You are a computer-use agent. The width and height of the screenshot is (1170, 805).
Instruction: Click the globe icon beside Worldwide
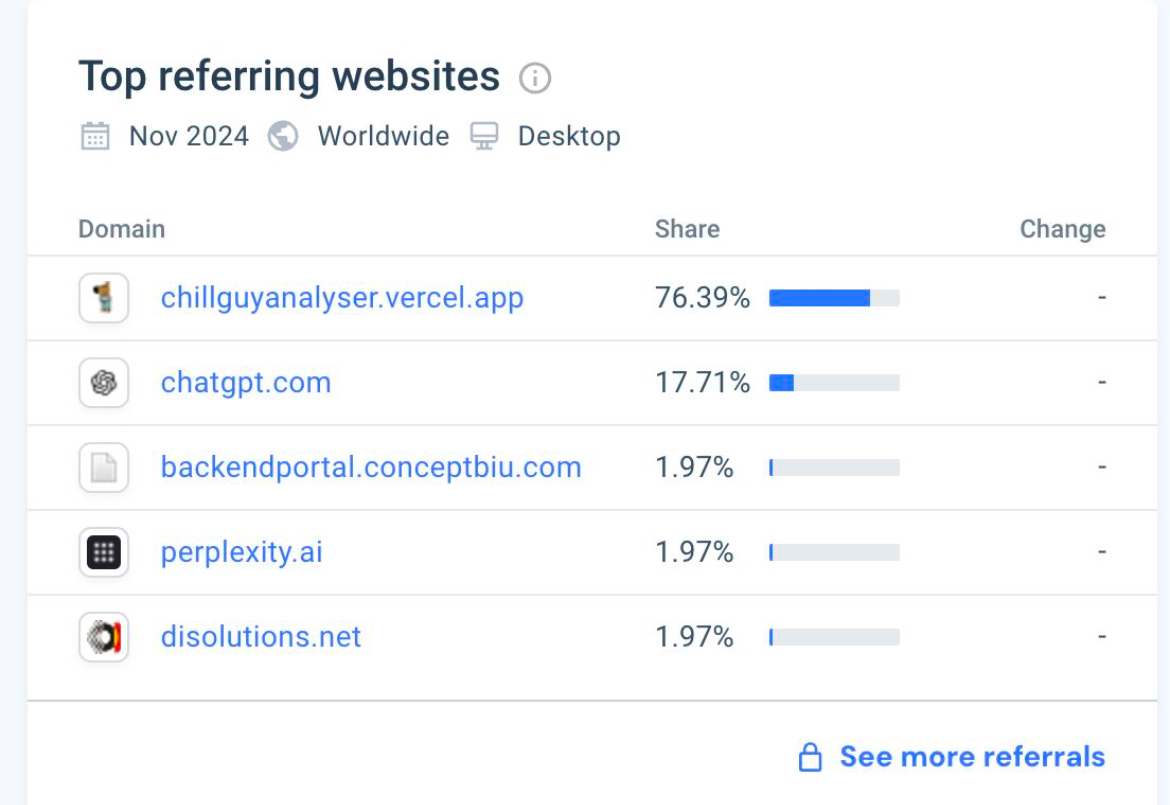point(283,136)
